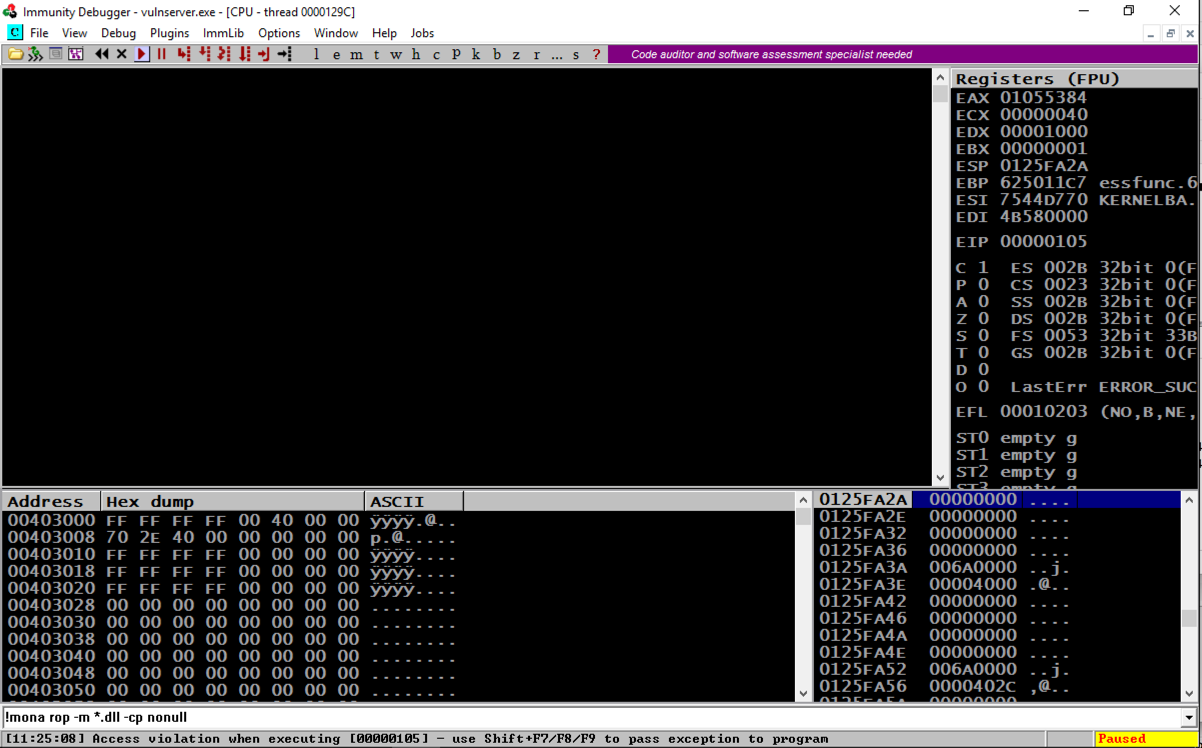Open Breakpoints window with 'b' button
The height and width of the screenshot is (748, 1202).
[496, 54]
